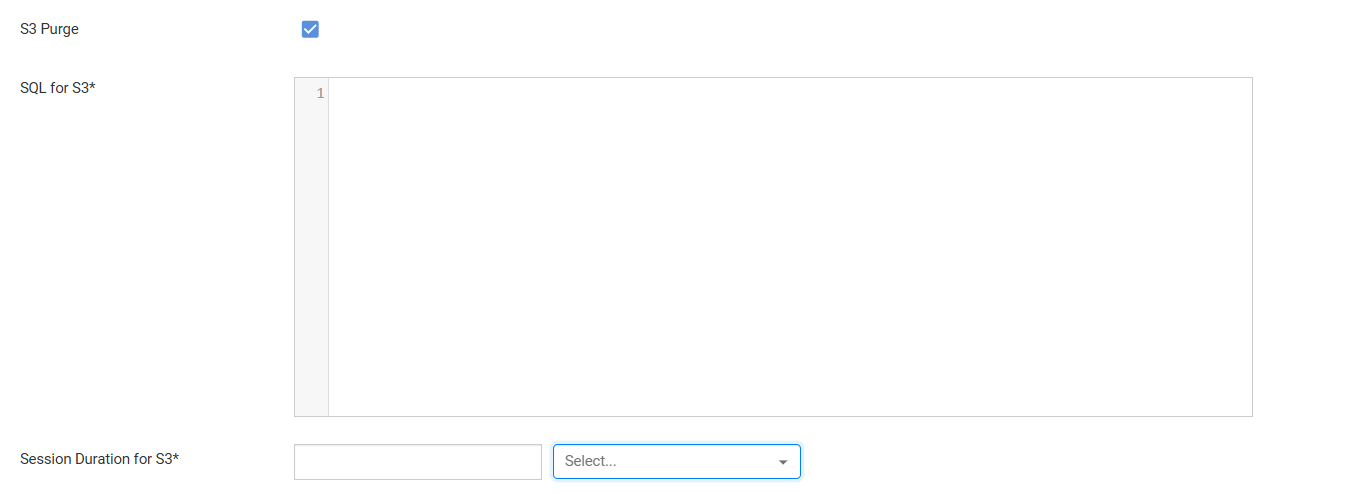This screenshot has height=494, width=1360.
Task: Click the down triangle in Select... combo box
Action: 783,462
